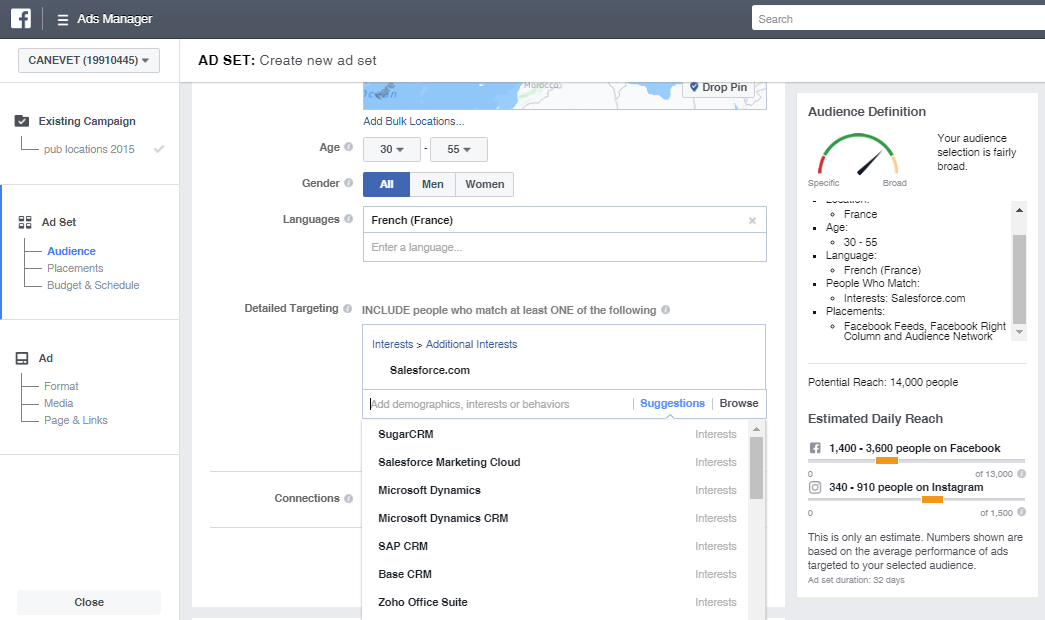Screen dimensions: 1045x620
Task: Show the Connections info tooltip icon
Action: point(349,498)
